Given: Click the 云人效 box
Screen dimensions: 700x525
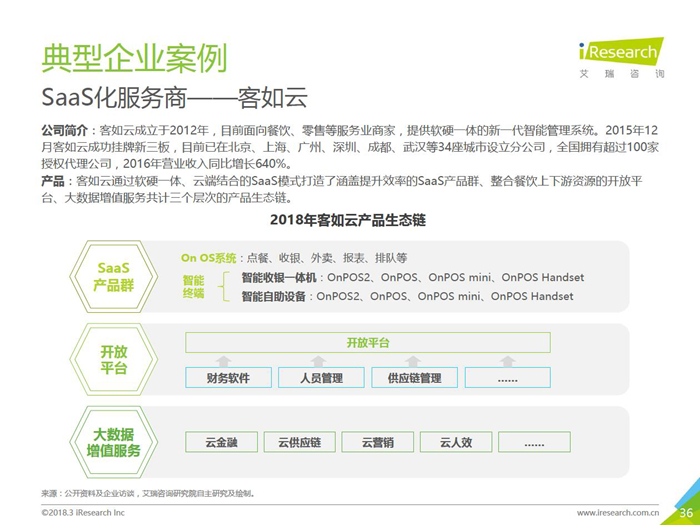Looking at the screenshot, I should [456, 442].
